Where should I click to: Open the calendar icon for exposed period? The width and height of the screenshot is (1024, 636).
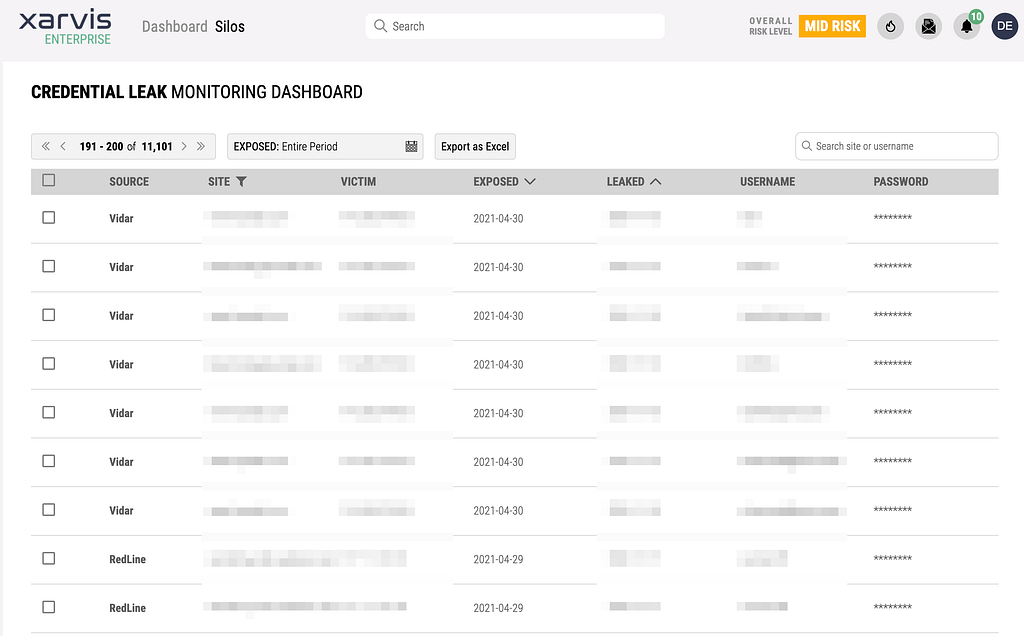pyautogui.click(x=411, y=146)
